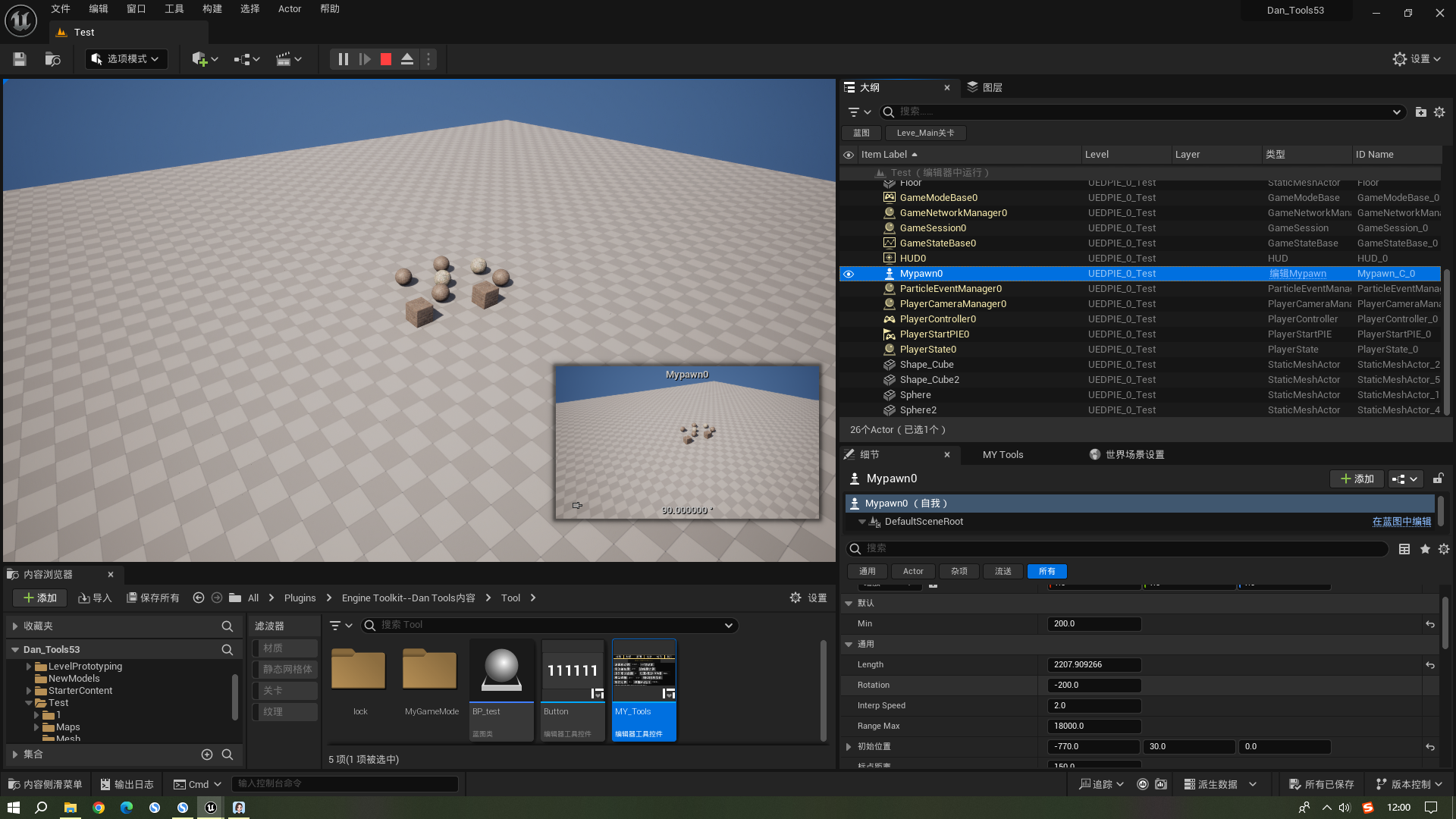Toggle the Details selection lock icon
Viewport: 1456px width, 819px height.
(1438, 479)
